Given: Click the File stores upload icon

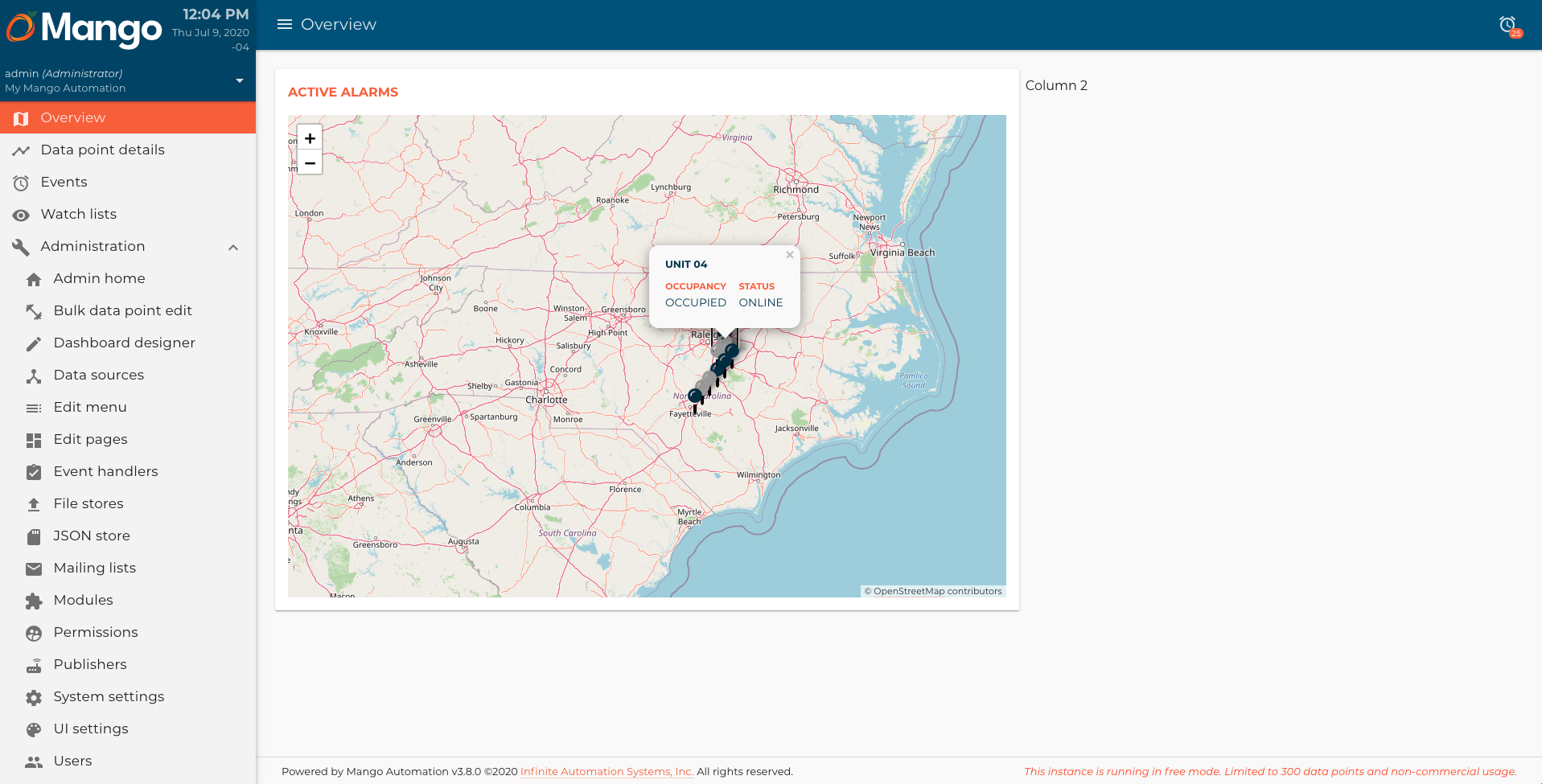Looking at the screenshot, I should click(x=34, y=504).
